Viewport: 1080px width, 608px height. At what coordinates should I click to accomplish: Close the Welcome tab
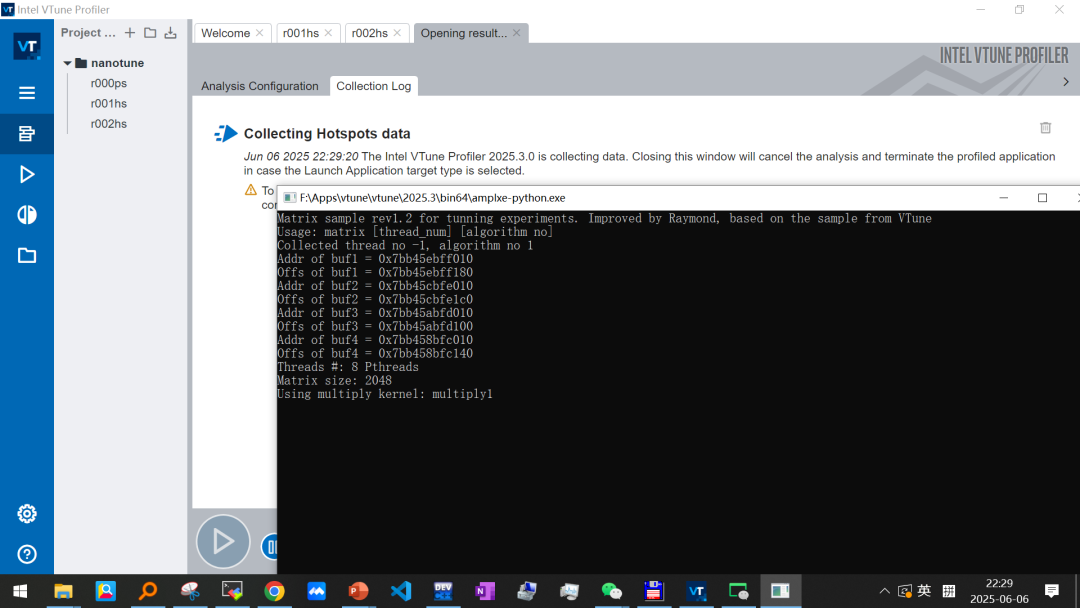260,32
